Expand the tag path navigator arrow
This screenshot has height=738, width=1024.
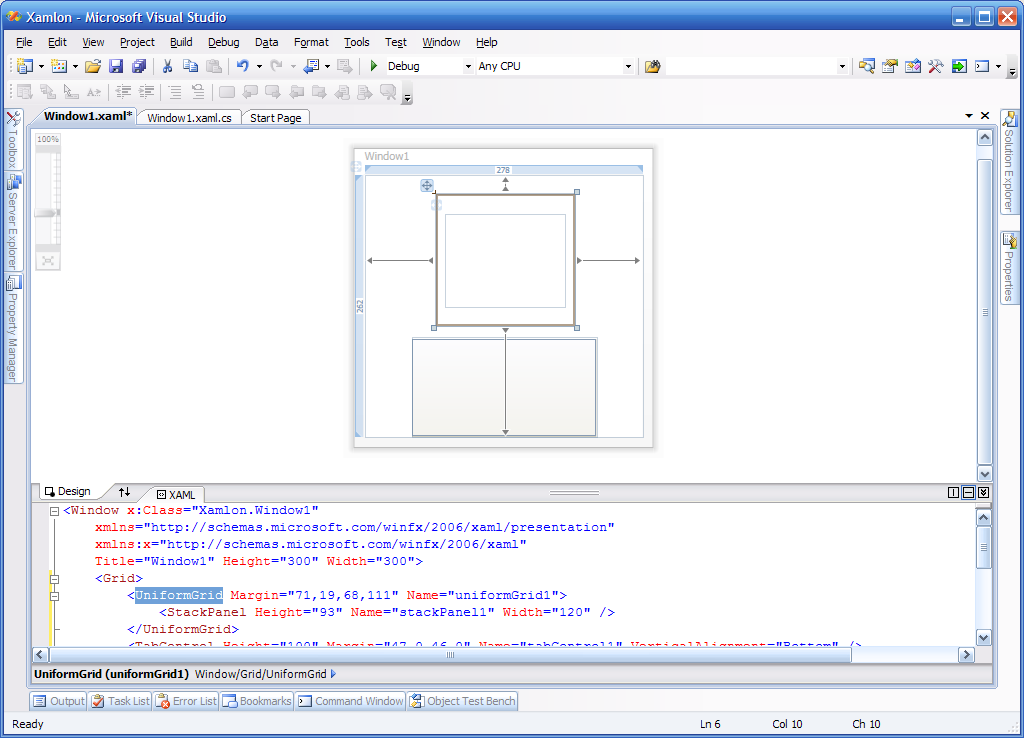coord(333,673)
